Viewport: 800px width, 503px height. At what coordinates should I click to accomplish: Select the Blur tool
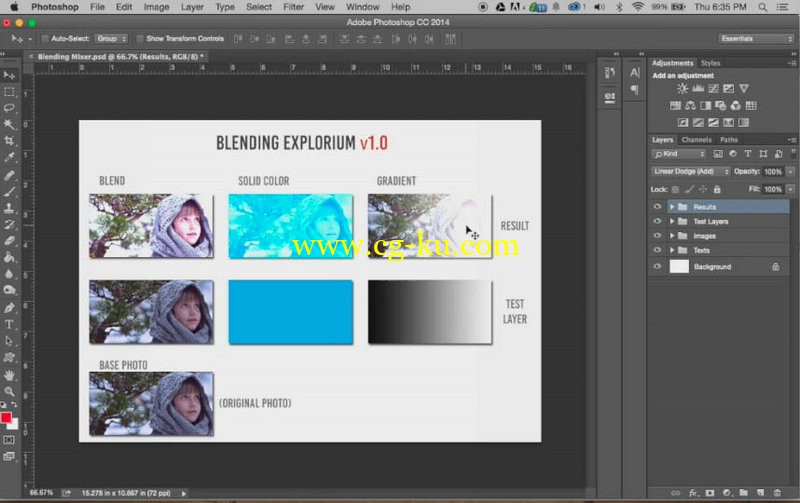[9, 274]
